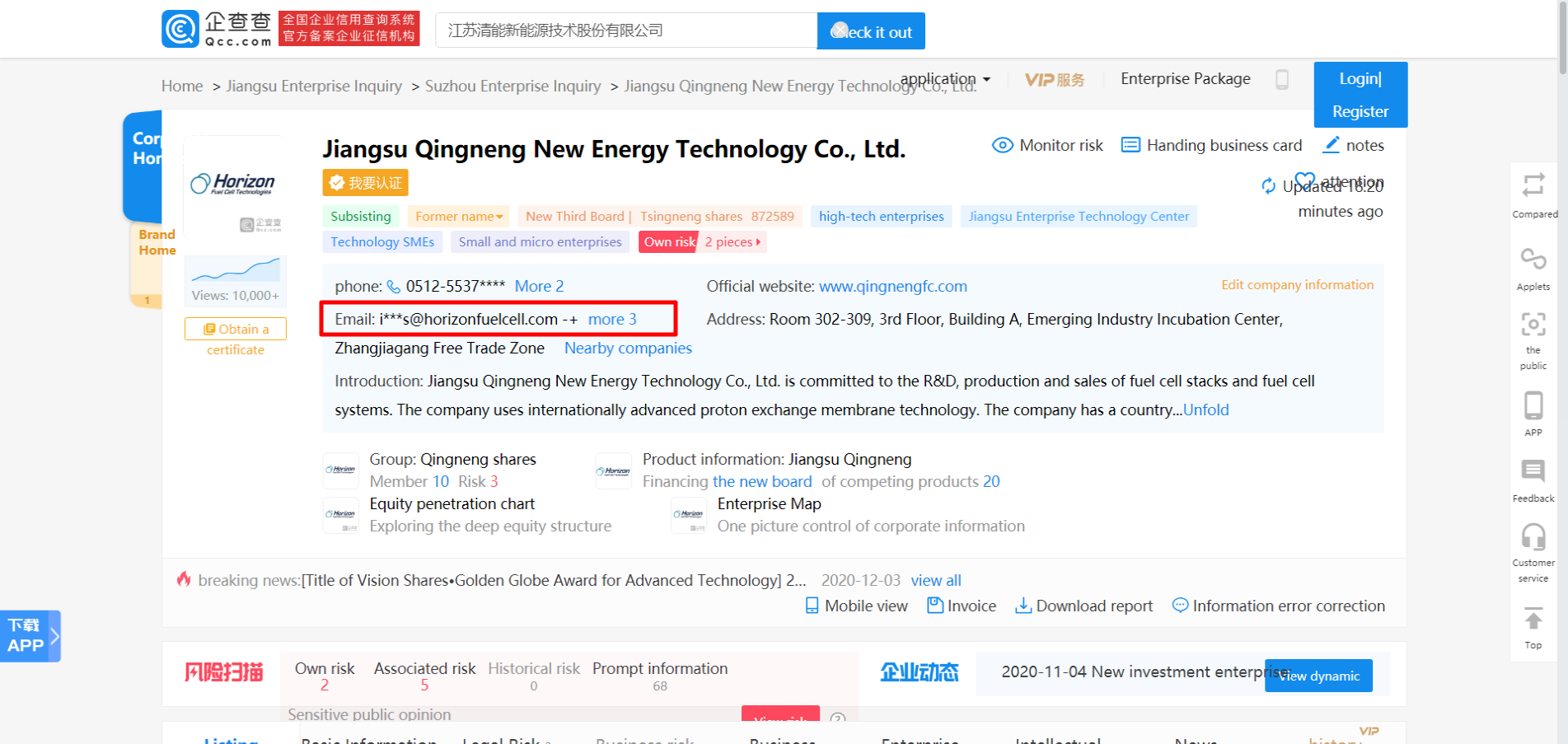Click Information error correction icon

pyautogui.click(x=1180, y=606)
